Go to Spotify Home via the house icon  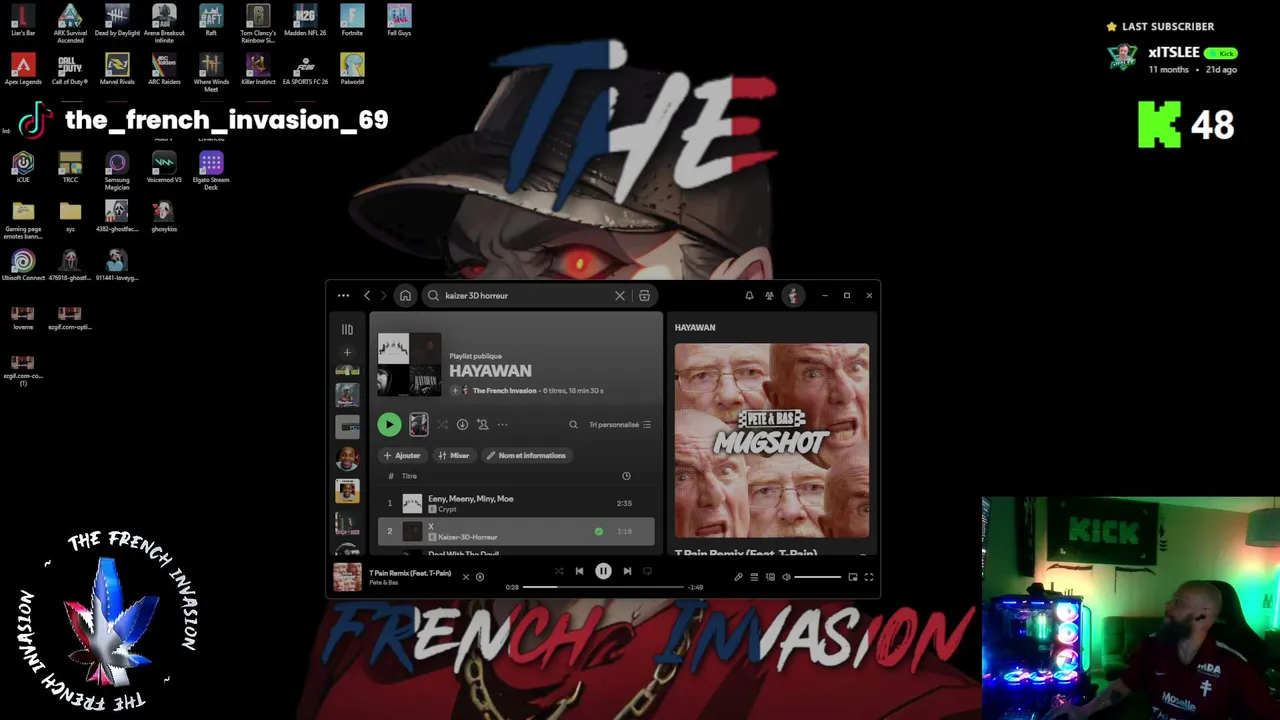click(x=405, y=296)
